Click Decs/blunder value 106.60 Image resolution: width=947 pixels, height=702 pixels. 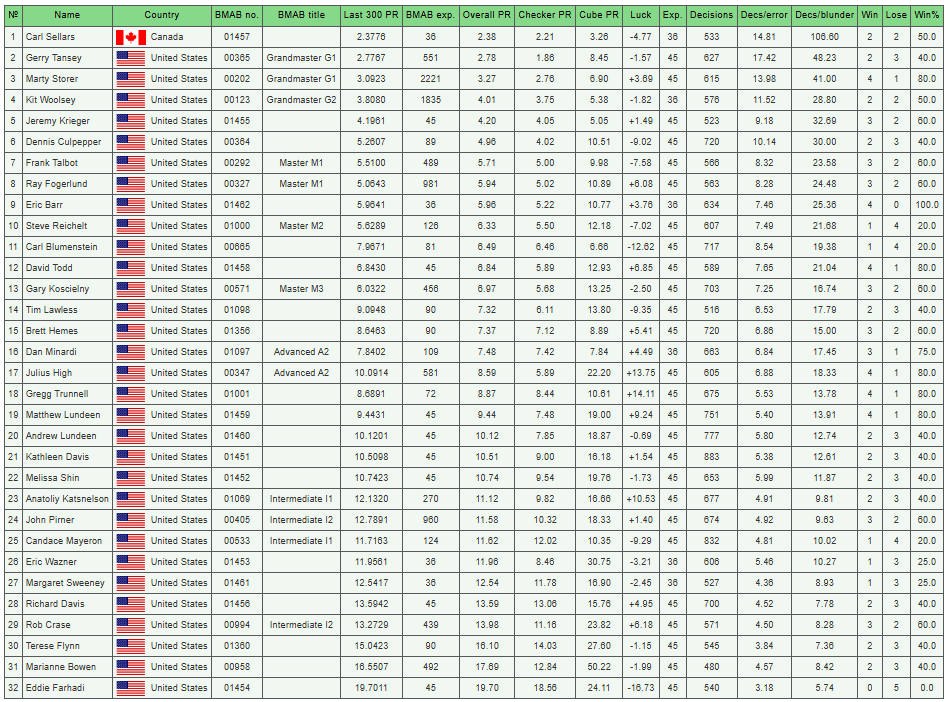pyautogui.click(x=824, y=37)
